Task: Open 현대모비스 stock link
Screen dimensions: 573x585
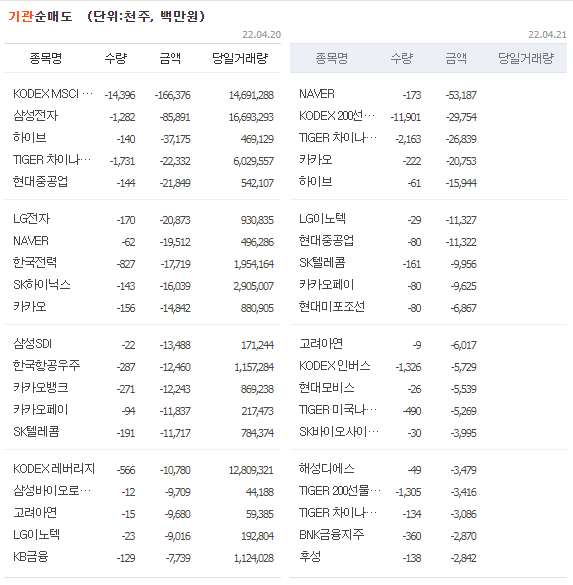Action: (x=327, y=388)
